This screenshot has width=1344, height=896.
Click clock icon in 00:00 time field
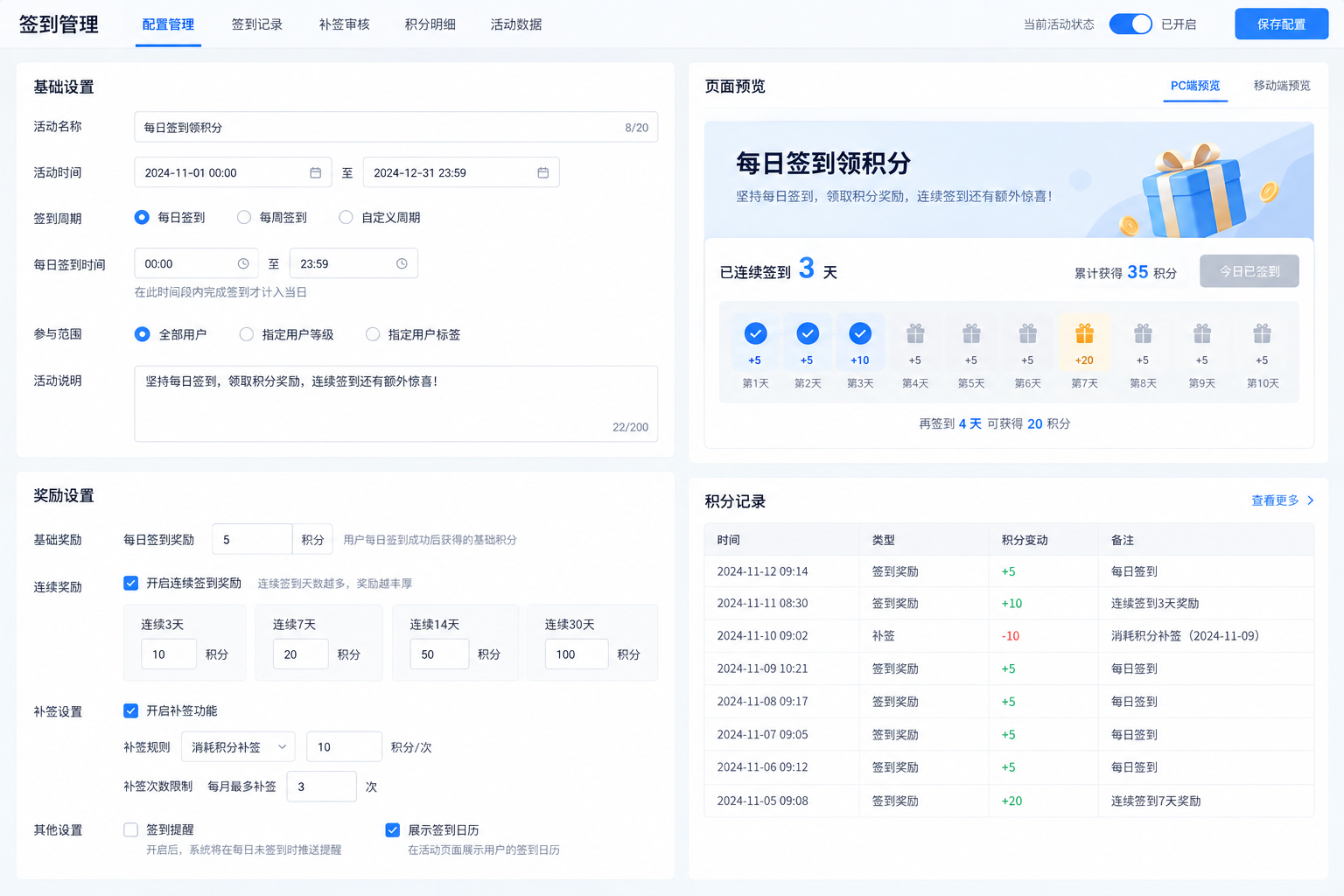243,263
